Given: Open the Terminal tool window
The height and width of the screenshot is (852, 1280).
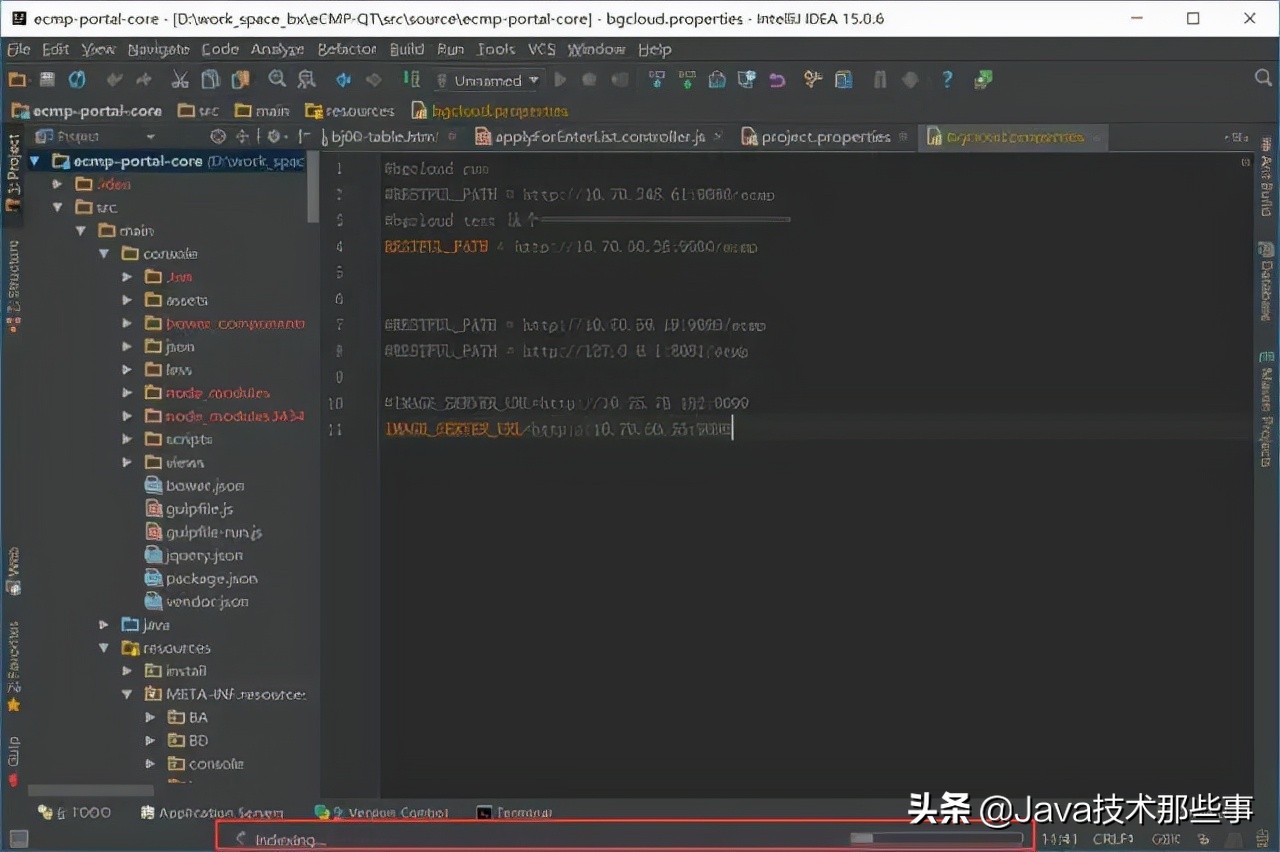Looking at the screenshot, I should click(x=515, y=813).
